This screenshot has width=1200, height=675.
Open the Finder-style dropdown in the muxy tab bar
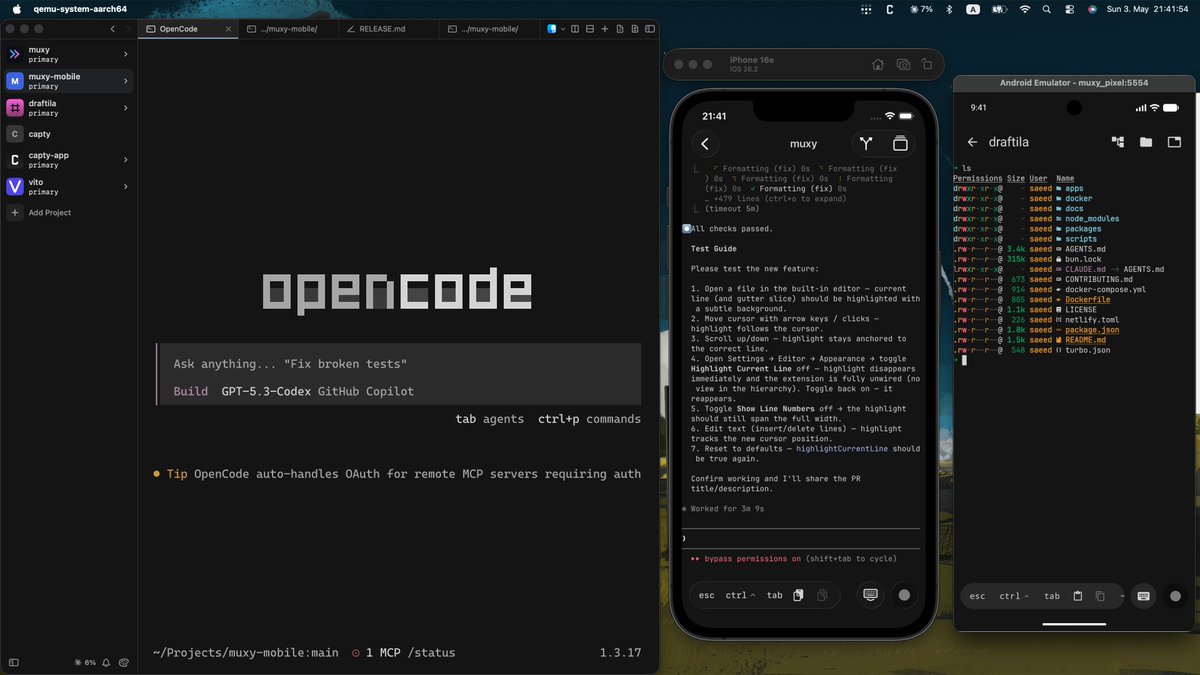[555, 29]
